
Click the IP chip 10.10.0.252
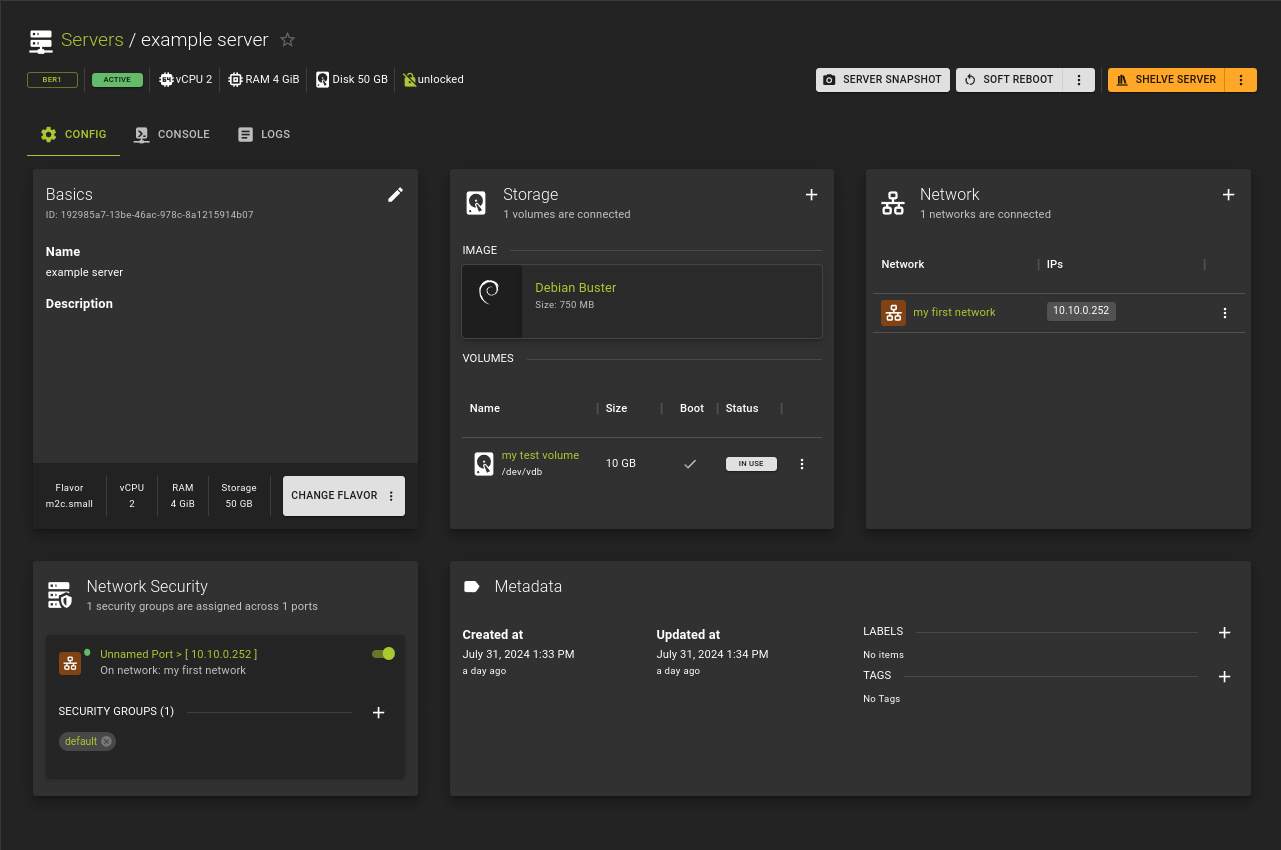1081,311
